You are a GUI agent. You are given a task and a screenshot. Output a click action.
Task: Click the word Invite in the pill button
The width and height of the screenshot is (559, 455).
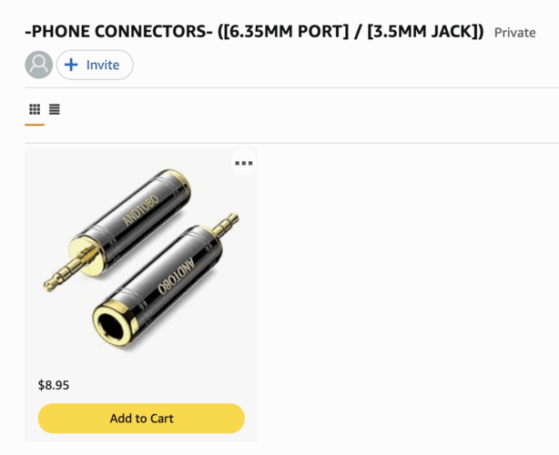click(103, 65)
